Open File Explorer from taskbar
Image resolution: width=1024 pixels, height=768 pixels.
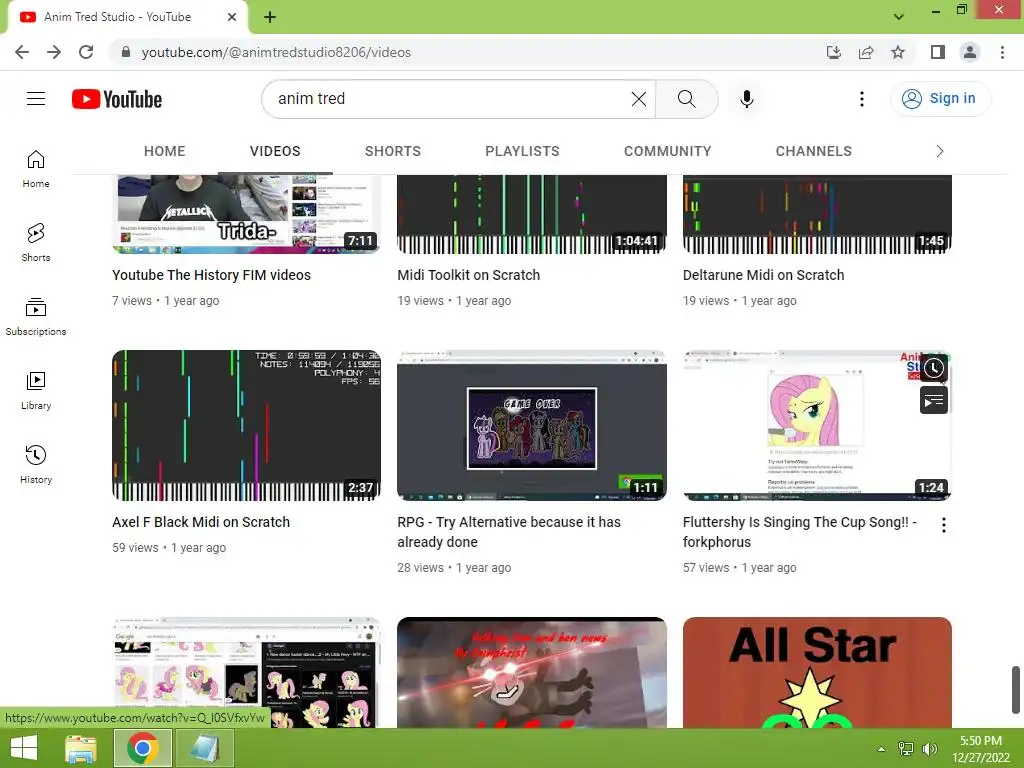point(81,748)
